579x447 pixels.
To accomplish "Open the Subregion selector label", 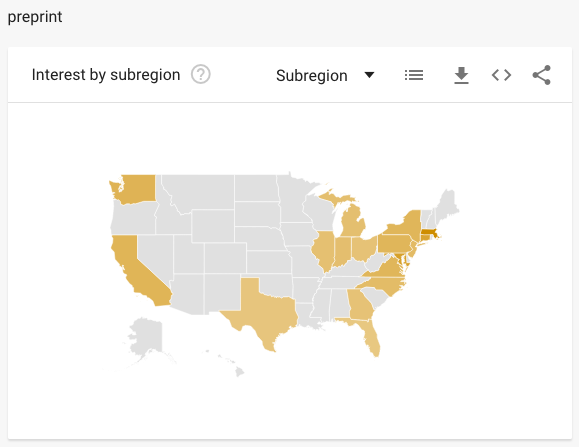I will 312,76.
